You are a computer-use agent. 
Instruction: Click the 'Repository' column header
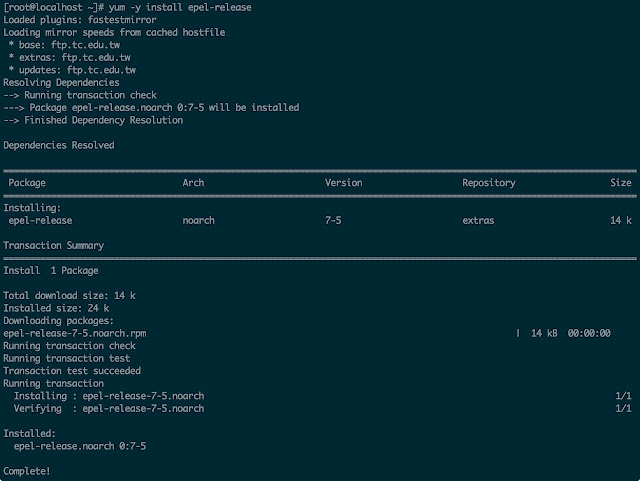point(489,183)
